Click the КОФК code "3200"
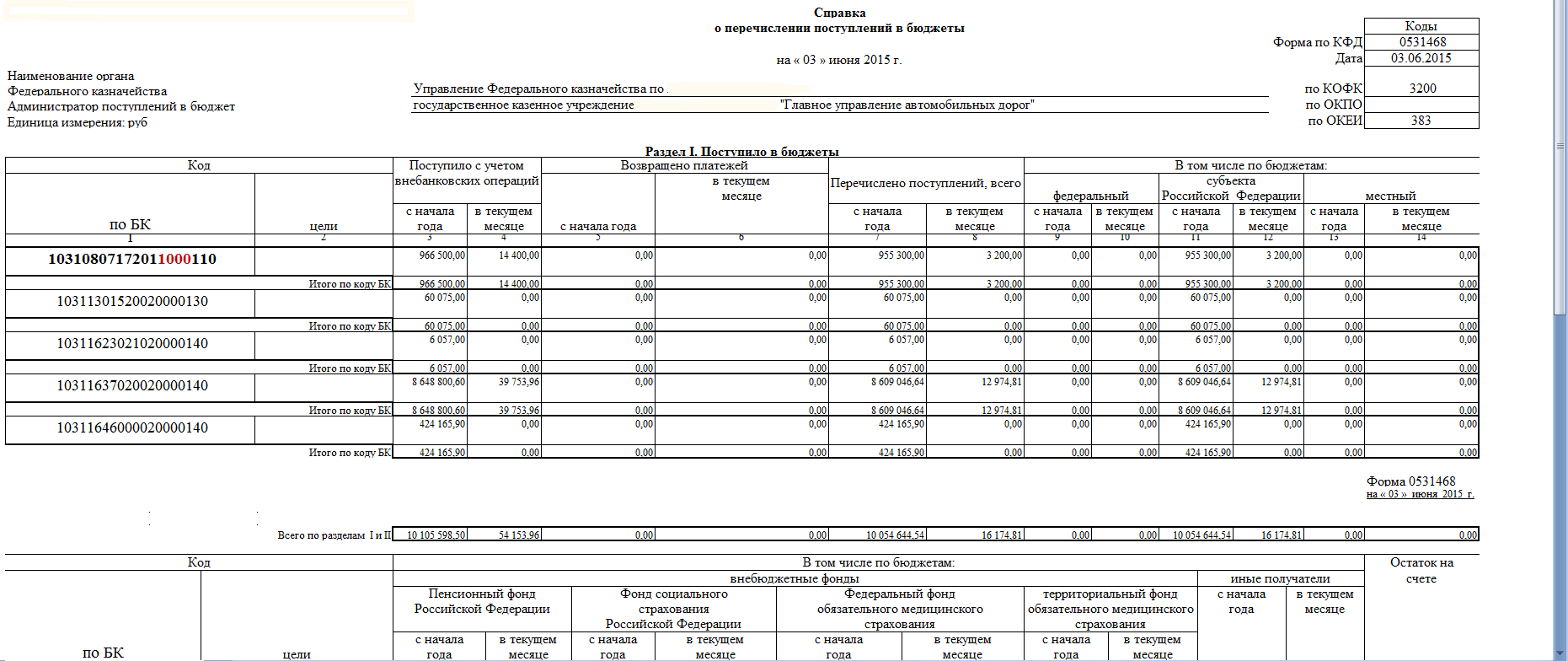The image size is (1568, 661). [x=1422, y=89]
